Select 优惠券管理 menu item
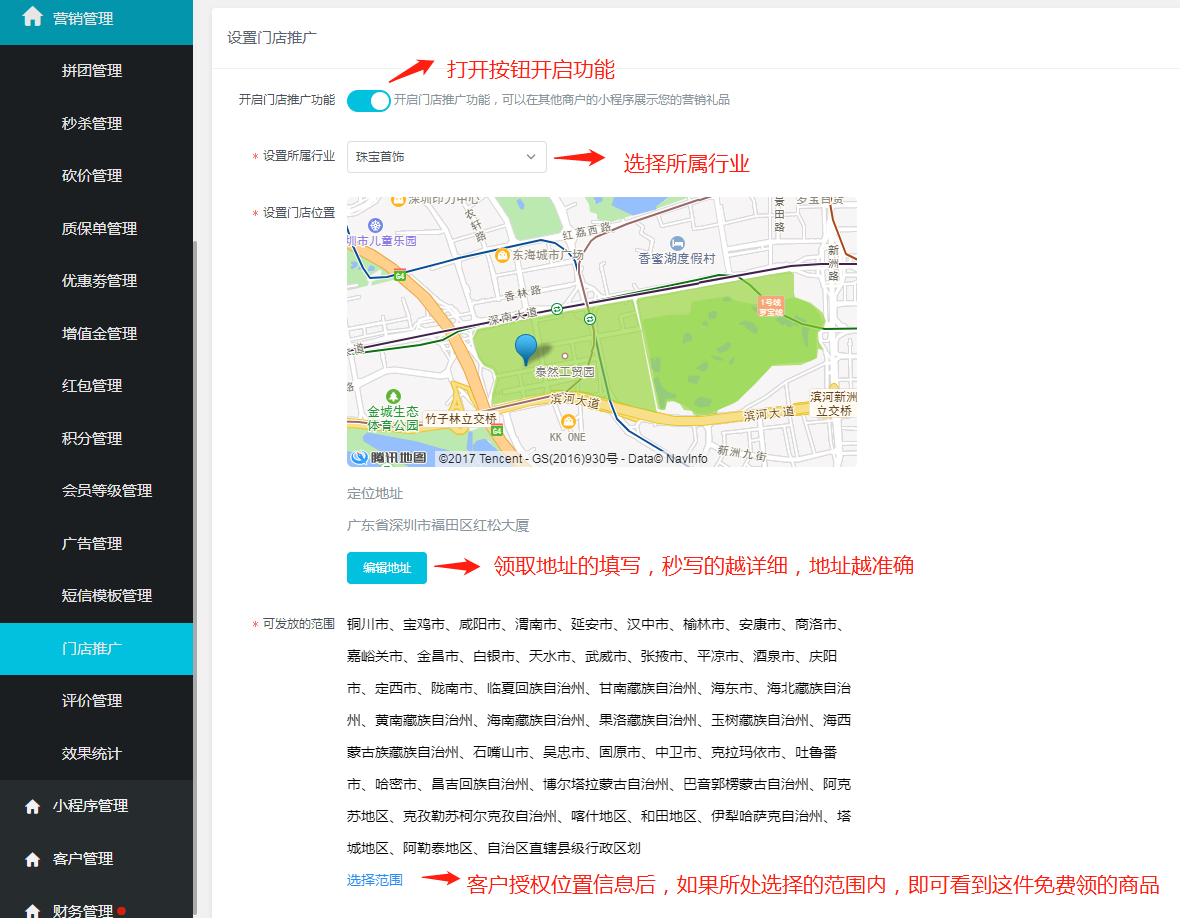 tap(99, 281)
